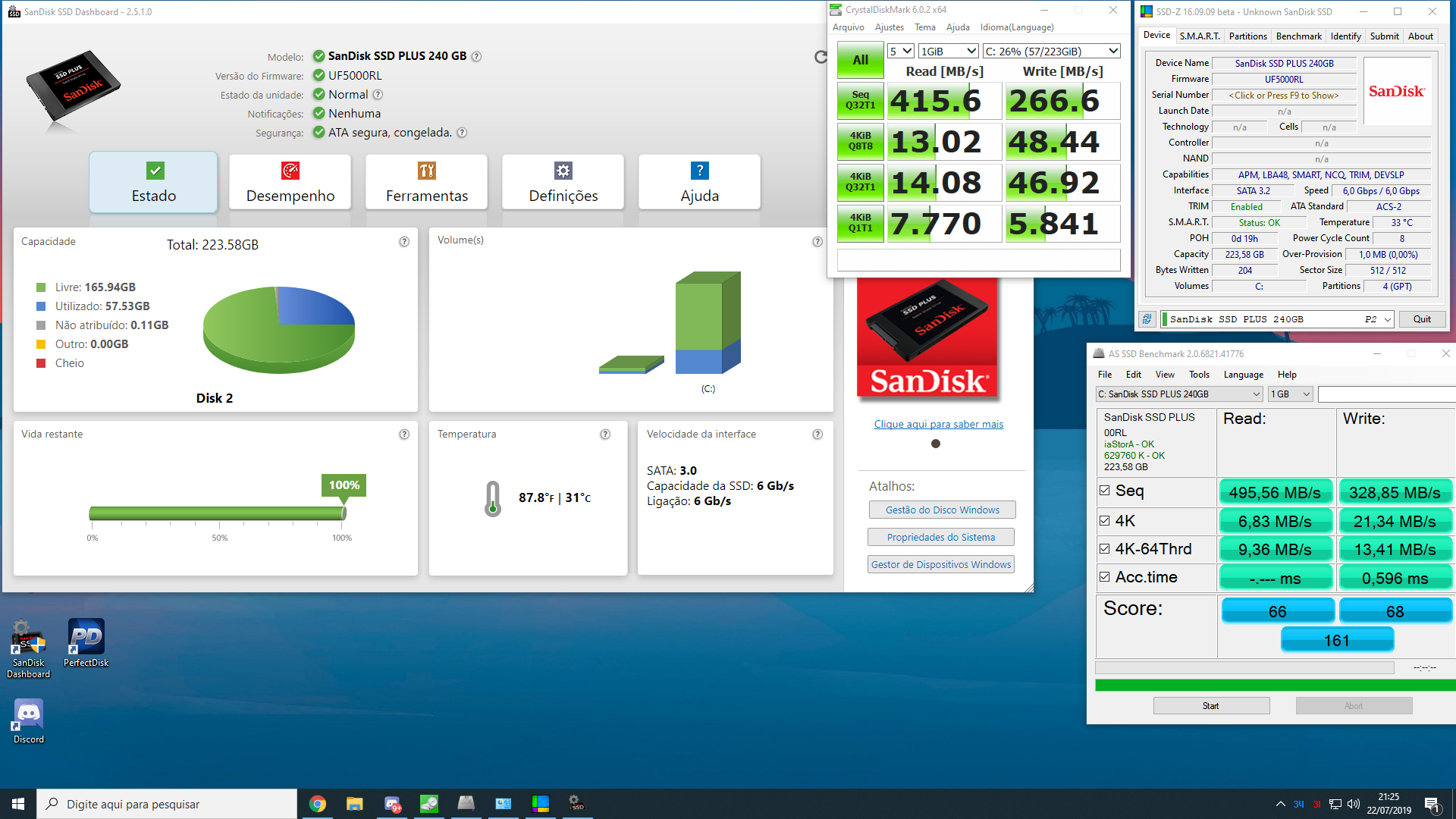Run the 4KiB Q1T1 test in CrystalDiskMark
The image size is (1456, 819).
861,224
